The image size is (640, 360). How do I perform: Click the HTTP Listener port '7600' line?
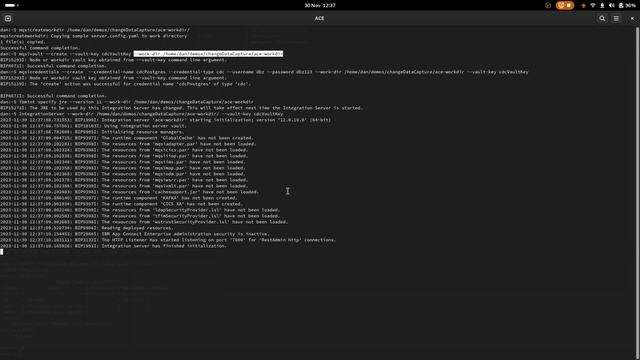(168, 240)
